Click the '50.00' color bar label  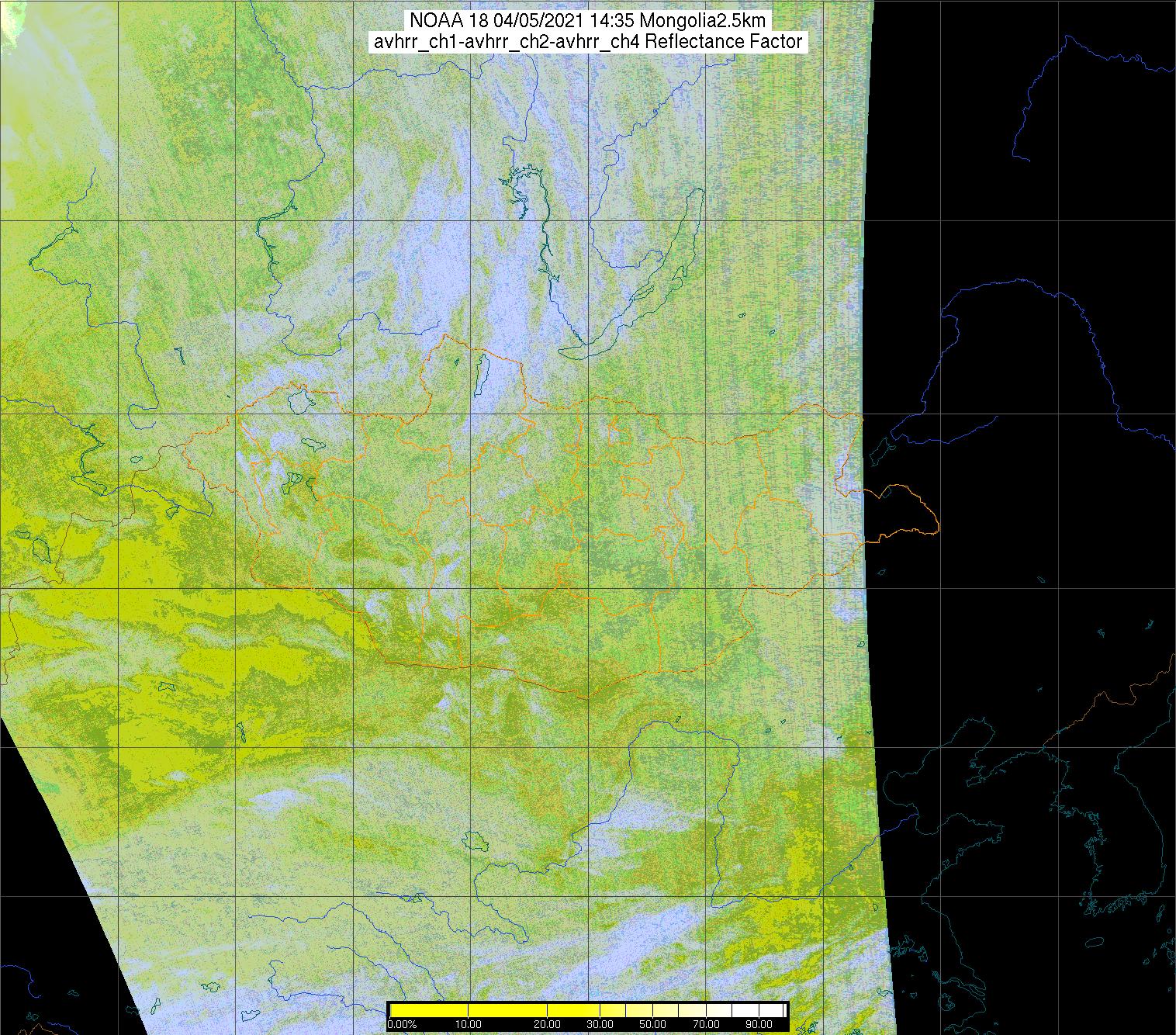(653, 1025)
